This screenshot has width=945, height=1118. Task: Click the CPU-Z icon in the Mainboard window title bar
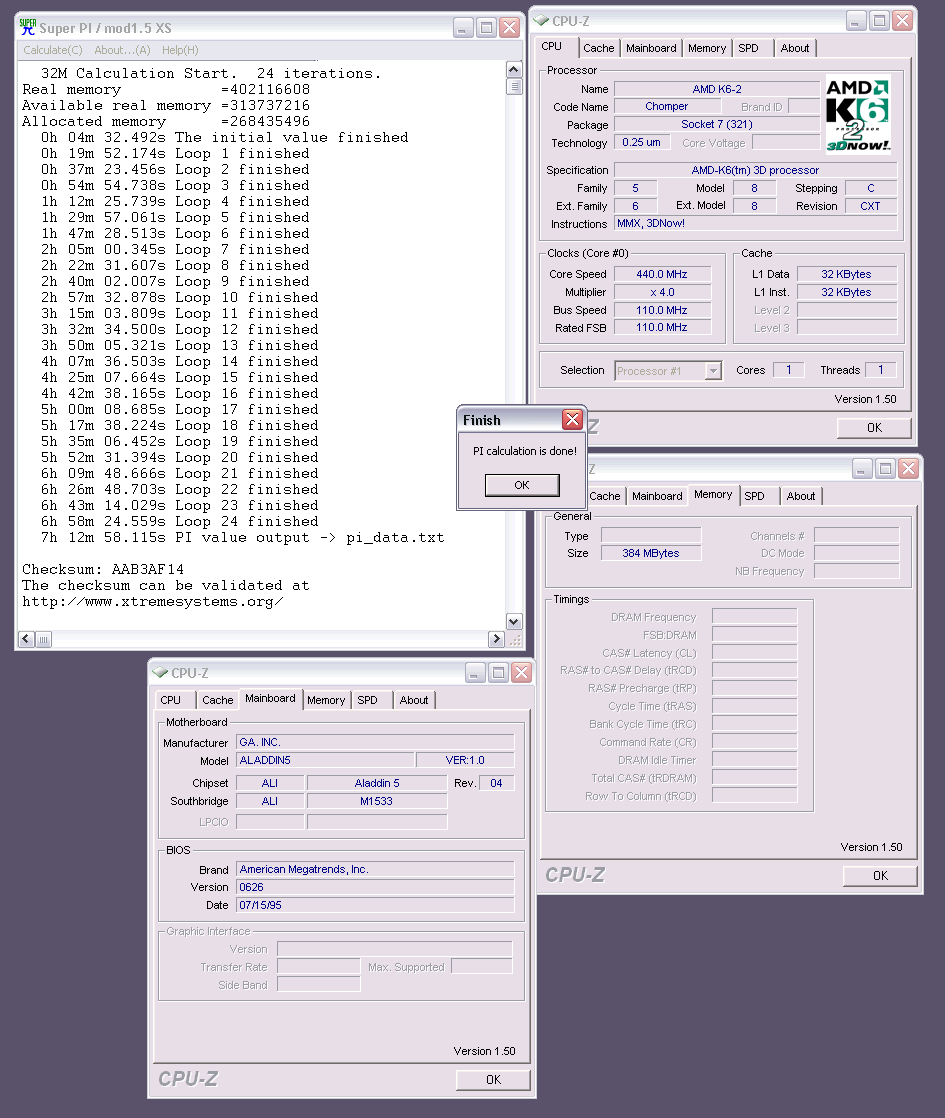[x=160, y=672]
